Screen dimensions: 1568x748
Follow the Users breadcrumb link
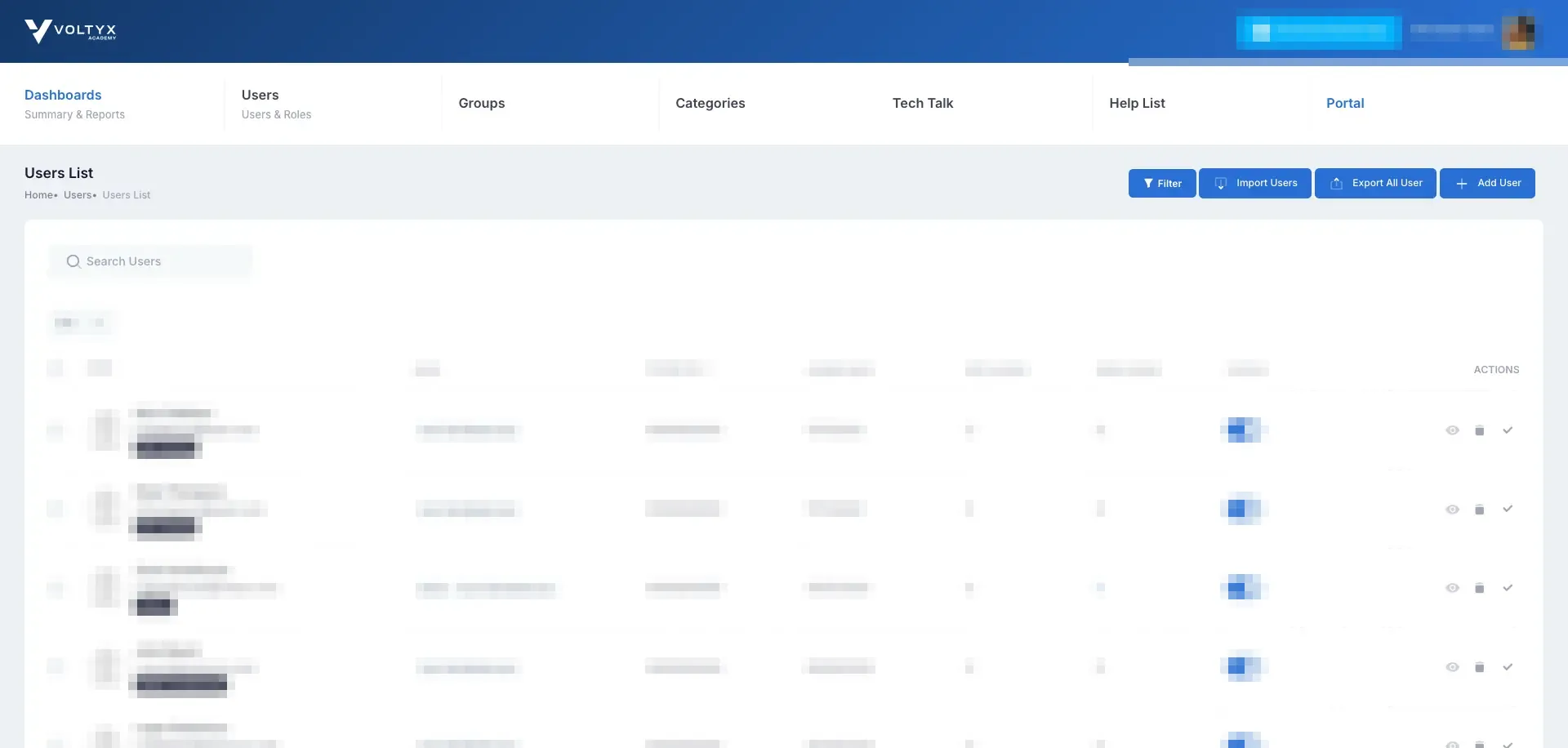pyautogui.click(x=78, y=195)
